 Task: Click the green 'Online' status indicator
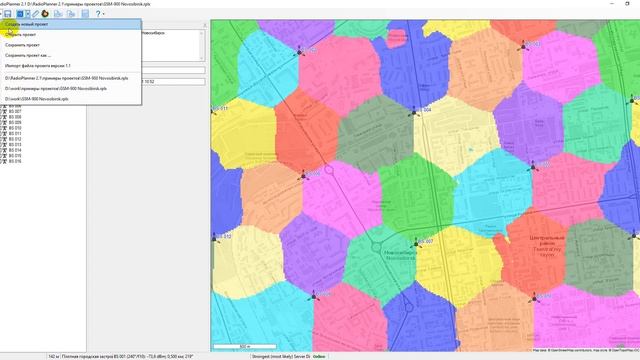point(319,357)
